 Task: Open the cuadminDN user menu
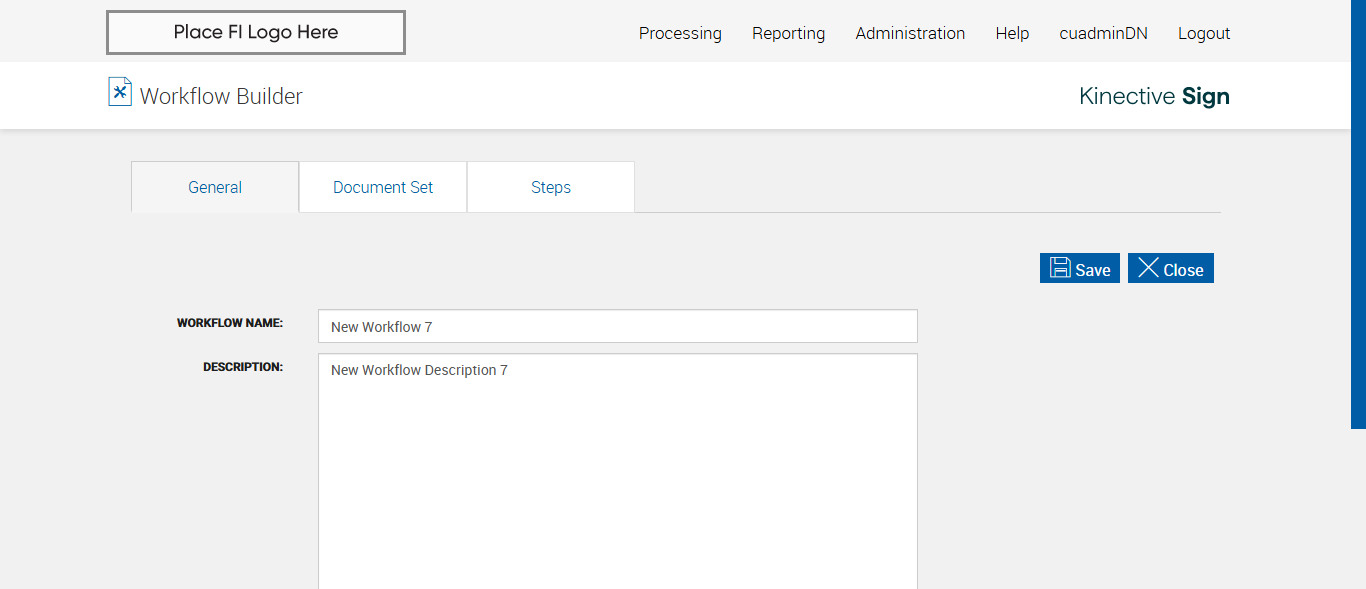tap(1103, 33)
